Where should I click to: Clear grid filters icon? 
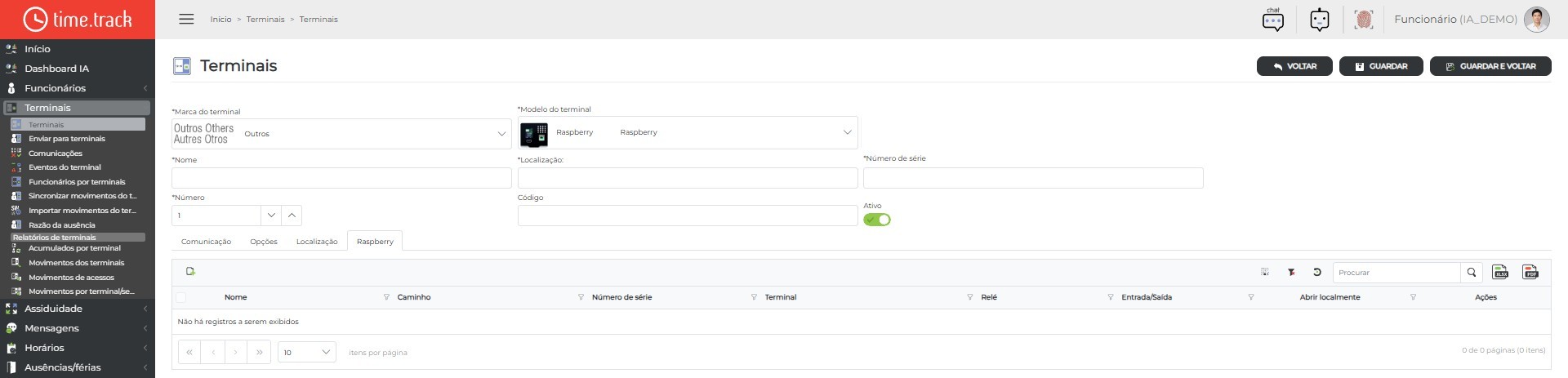click(x=1291, y=272)
